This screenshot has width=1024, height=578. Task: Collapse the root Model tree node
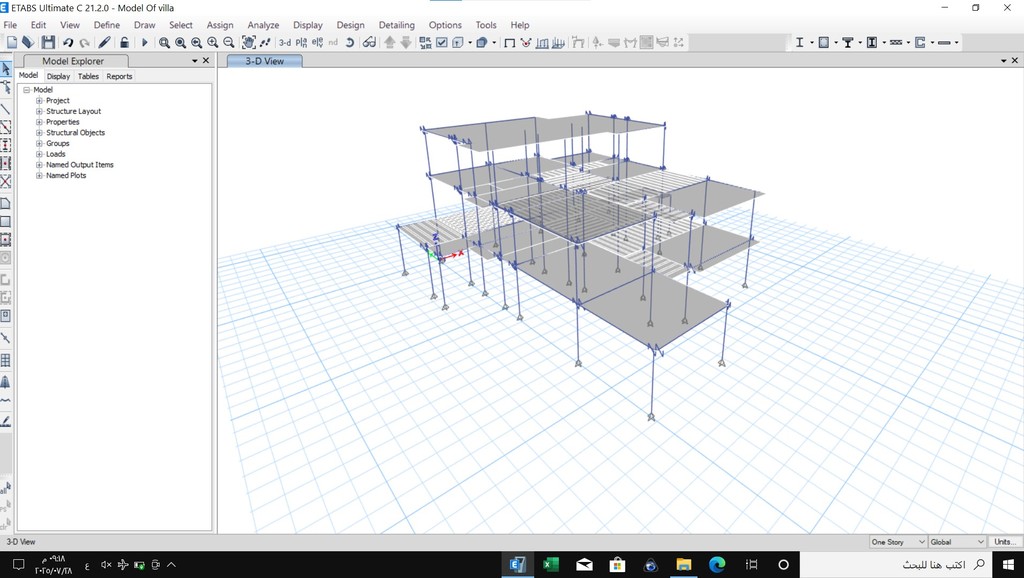pos(27,90)
